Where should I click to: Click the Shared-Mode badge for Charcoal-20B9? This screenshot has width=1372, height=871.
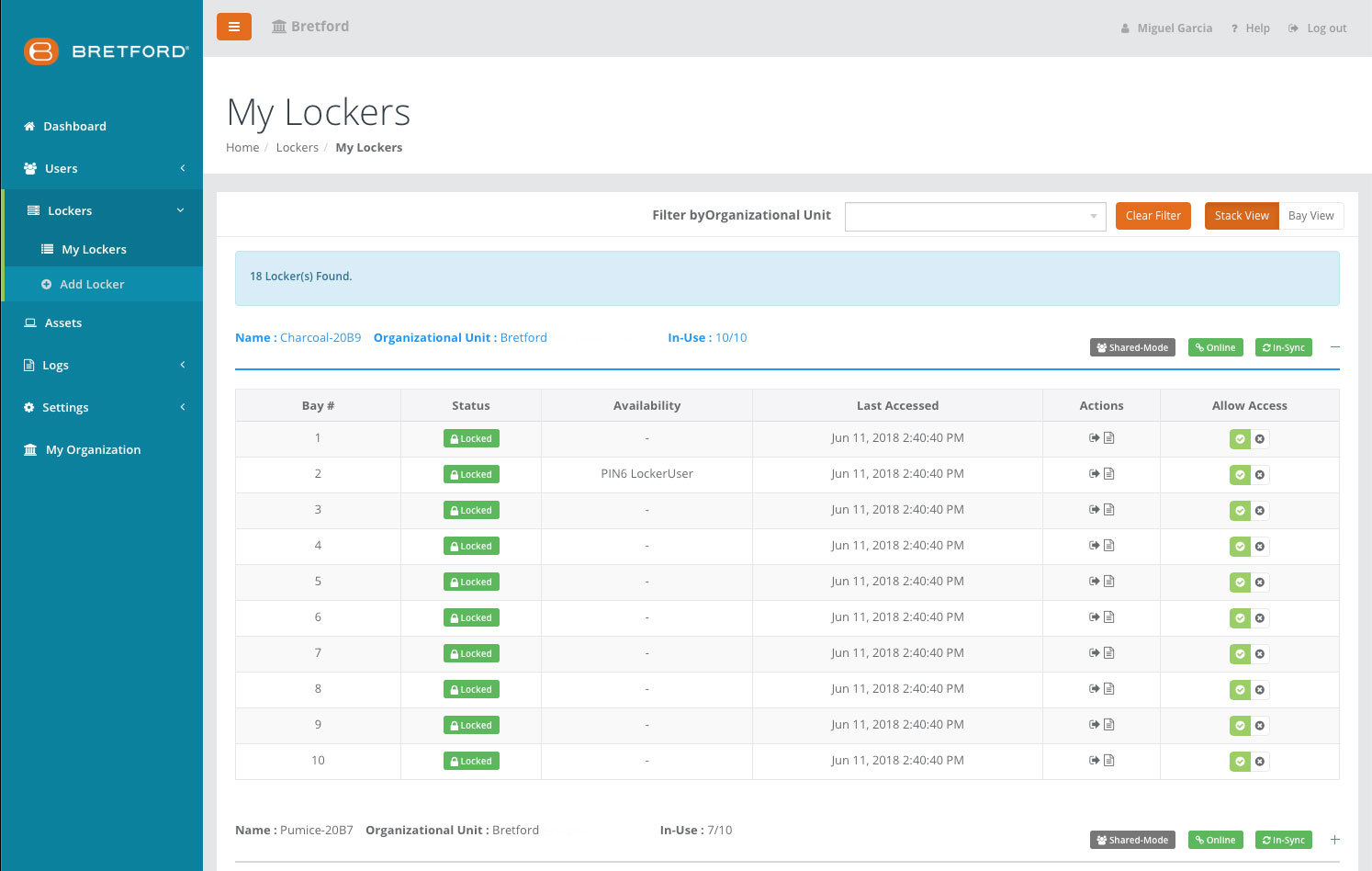pyautogui.click(x=1132, y=346)
